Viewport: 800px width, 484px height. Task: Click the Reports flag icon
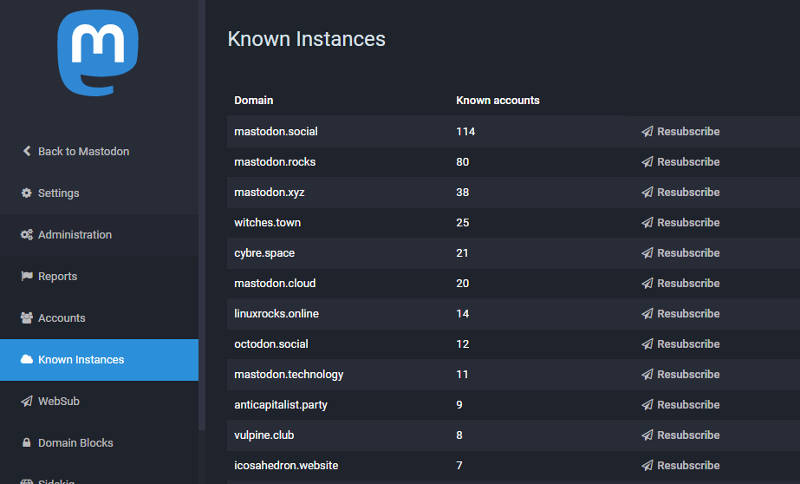point(27,276)
